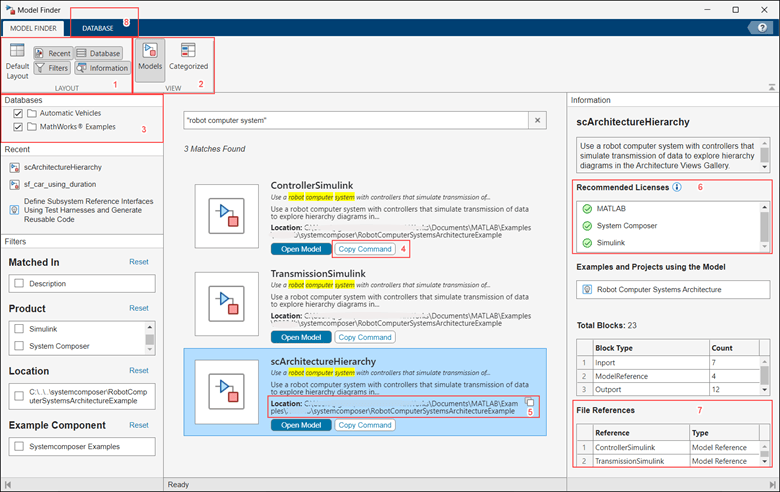Toggle the Information panel button
The image size is (780, 492).
click(102, 68)
